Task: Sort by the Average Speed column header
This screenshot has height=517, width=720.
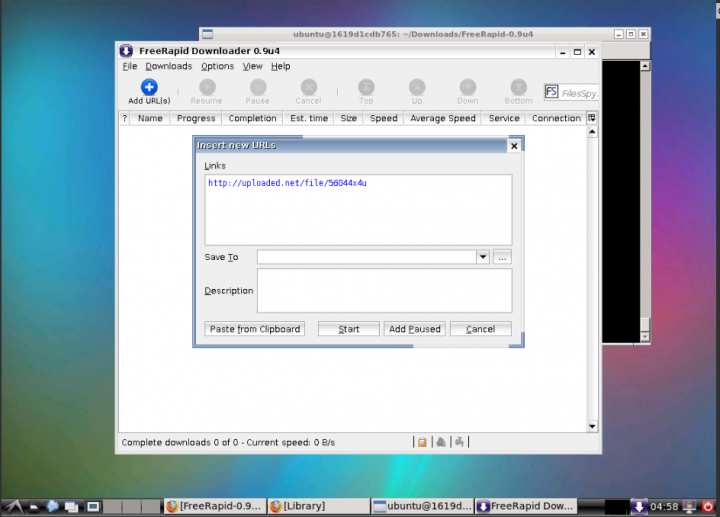Action: 443,118
